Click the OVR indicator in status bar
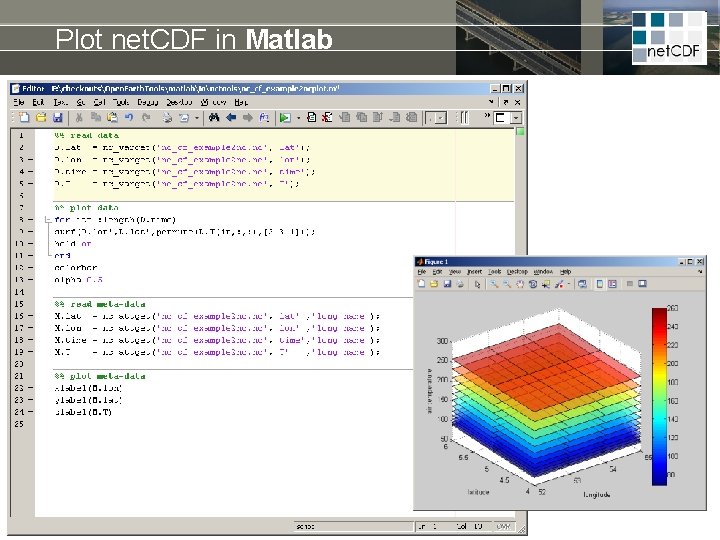 [x=504, y=526]
